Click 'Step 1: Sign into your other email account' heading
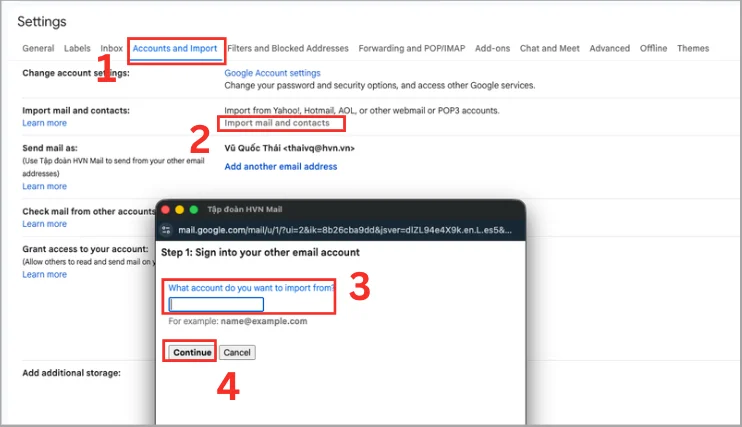This screenshot has height=427, width=742. [260, 252]
